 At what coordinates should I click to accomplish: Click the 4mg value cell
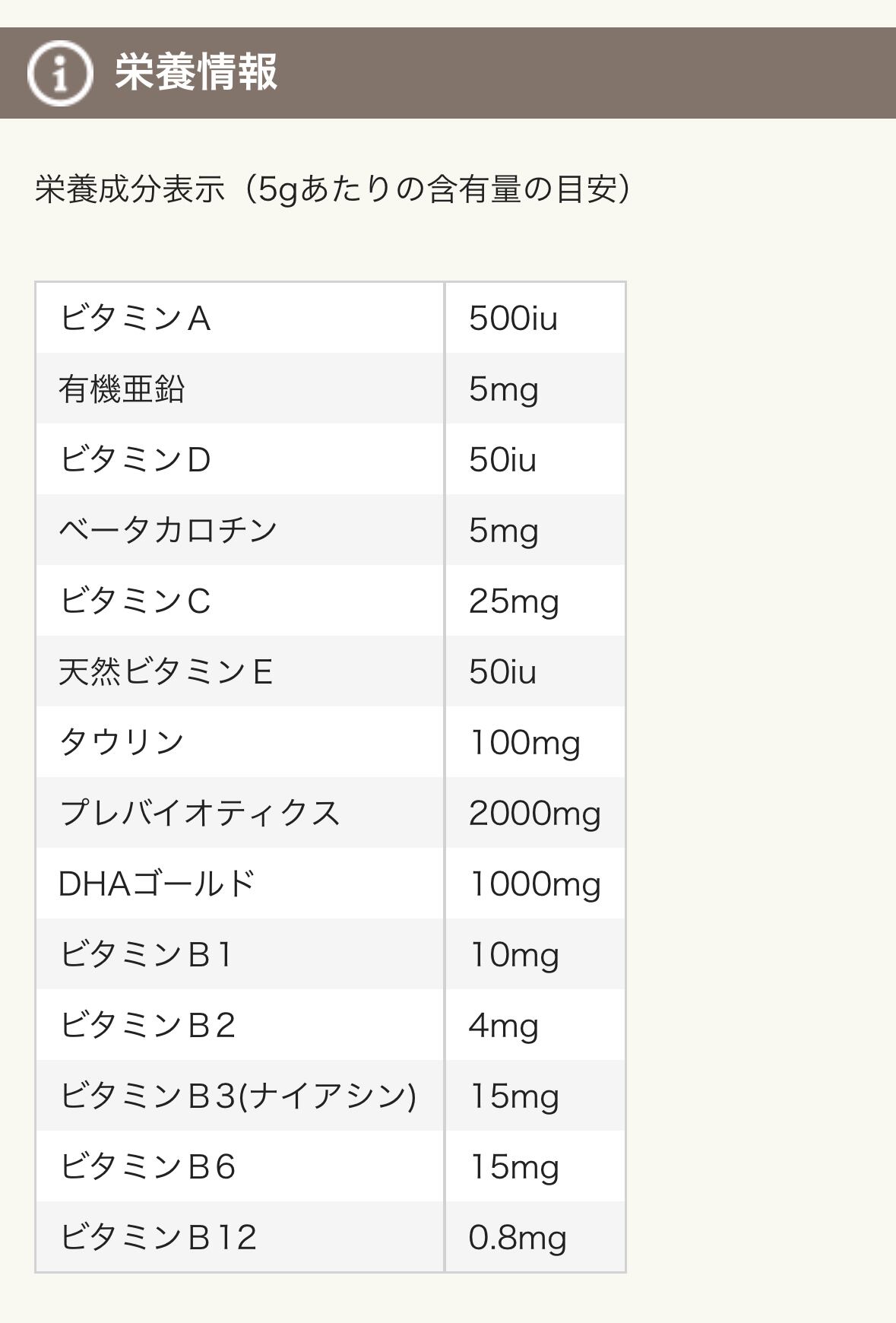click(x=503, y=1025)
